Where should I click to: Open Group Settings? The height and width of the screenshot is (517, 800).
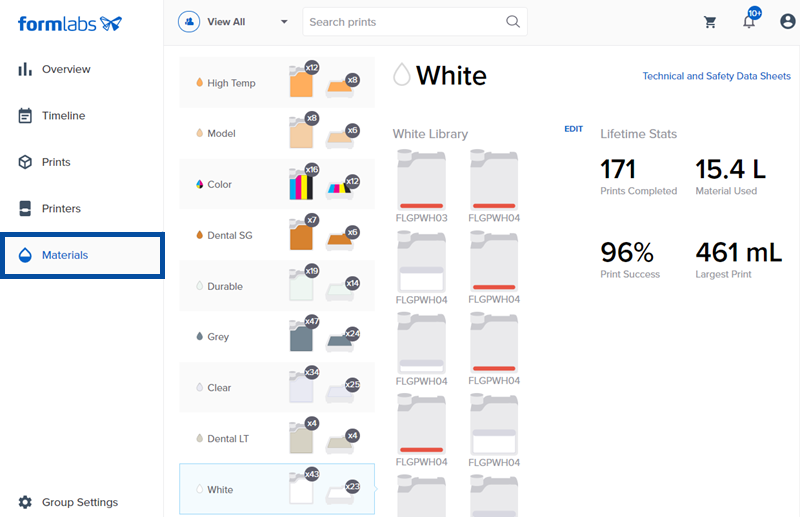68,502
